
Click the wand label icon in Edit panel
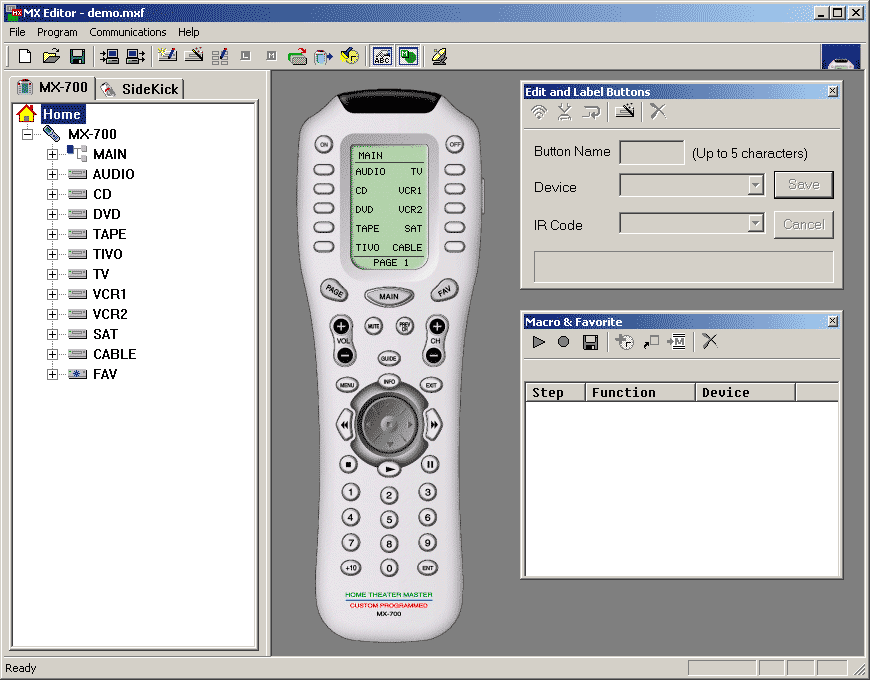coord(625,111)
